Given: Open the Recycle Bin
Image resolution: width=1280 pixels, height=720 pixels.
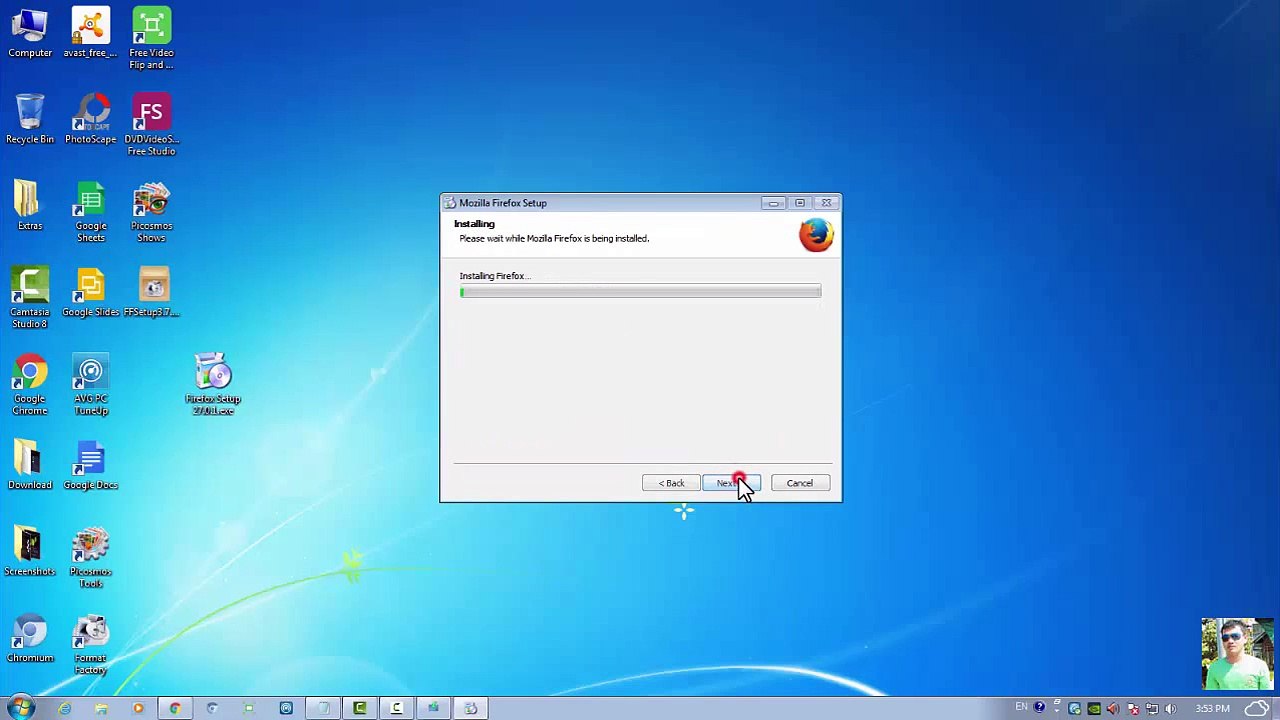Looking at the screenshot, I should [30, 120].
